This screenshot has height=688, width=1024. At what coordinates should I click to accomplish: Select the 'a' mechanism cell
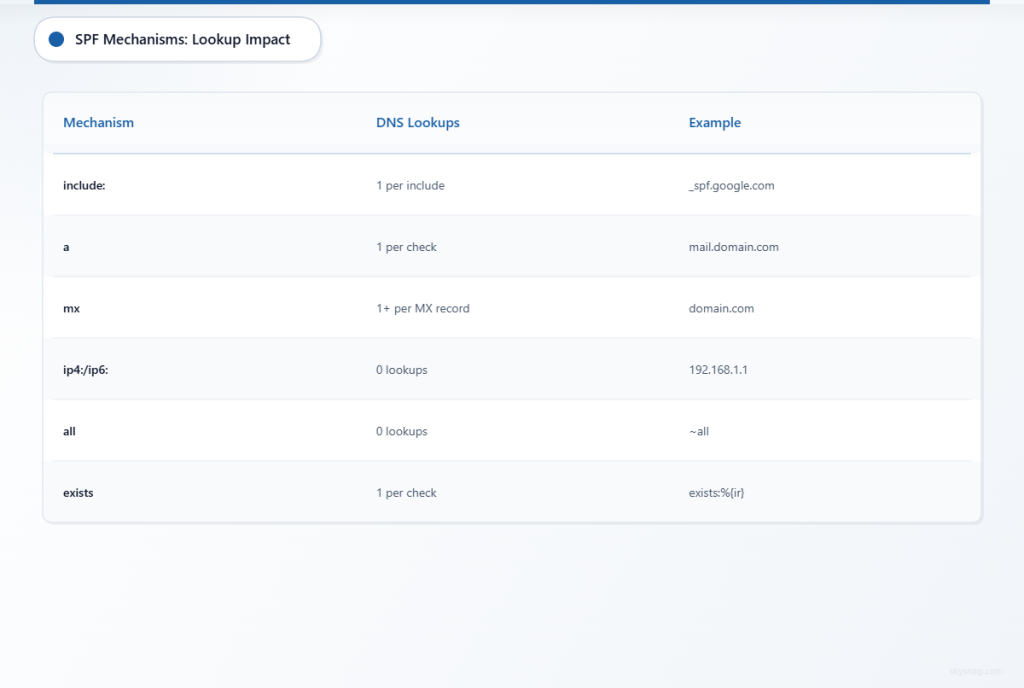pos(66,247)
